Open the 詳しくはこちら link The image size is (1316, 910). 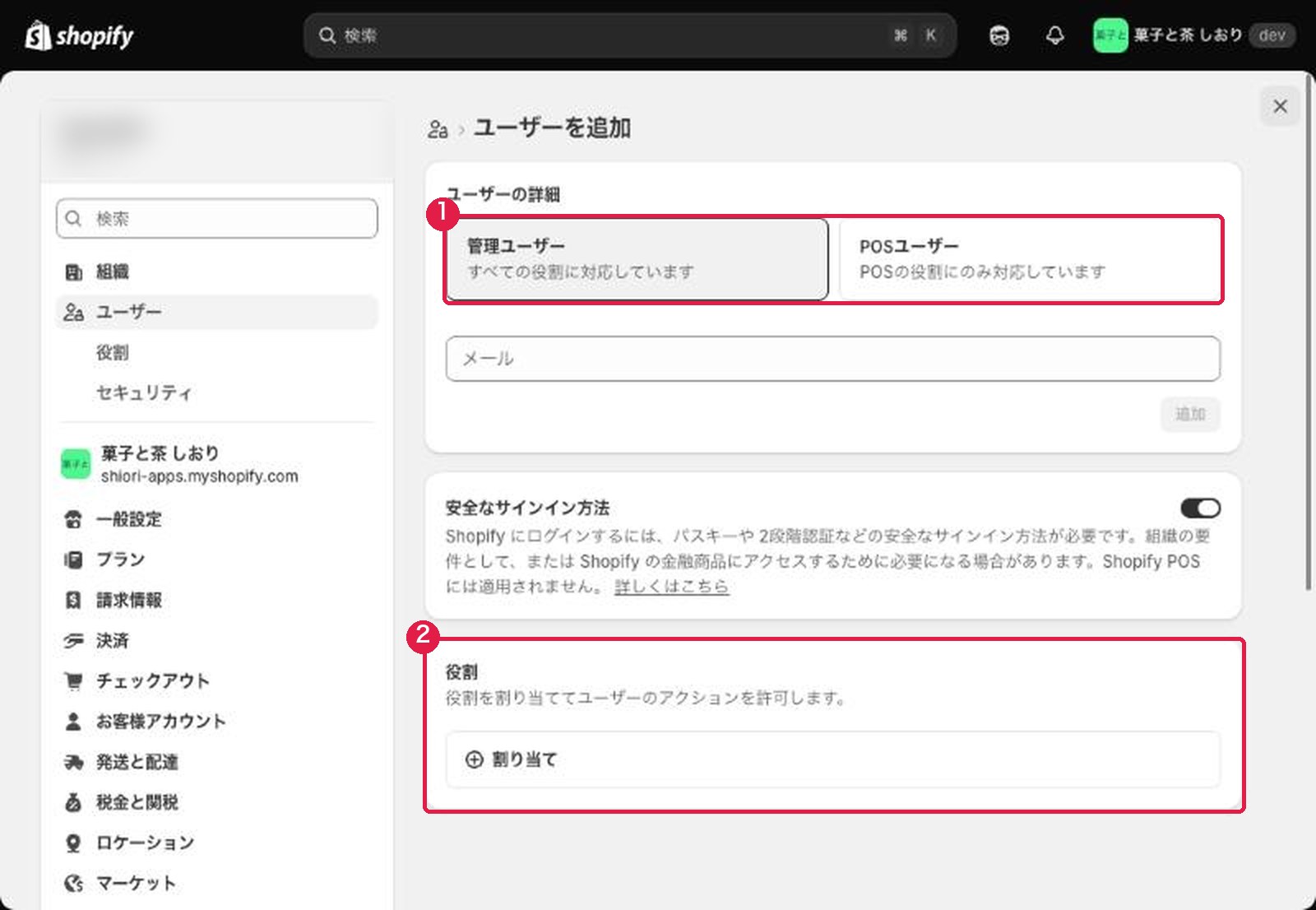(671, 587)
